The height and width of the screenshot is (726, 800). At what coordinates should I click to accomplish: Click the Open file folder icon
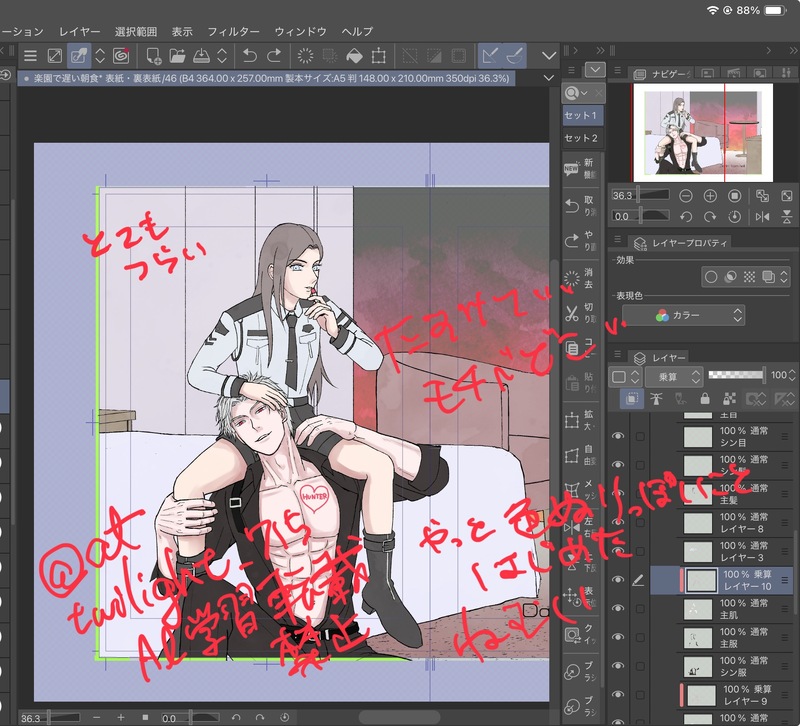click(177, 55)
